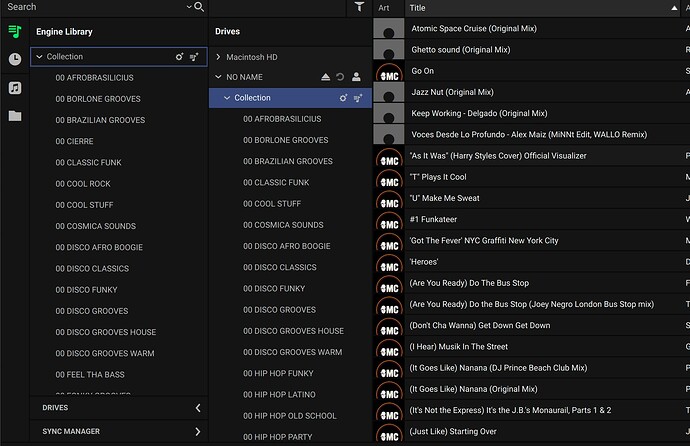
Task: Click artwork thumbnail for Jazz Nut track
Action: 389,92
